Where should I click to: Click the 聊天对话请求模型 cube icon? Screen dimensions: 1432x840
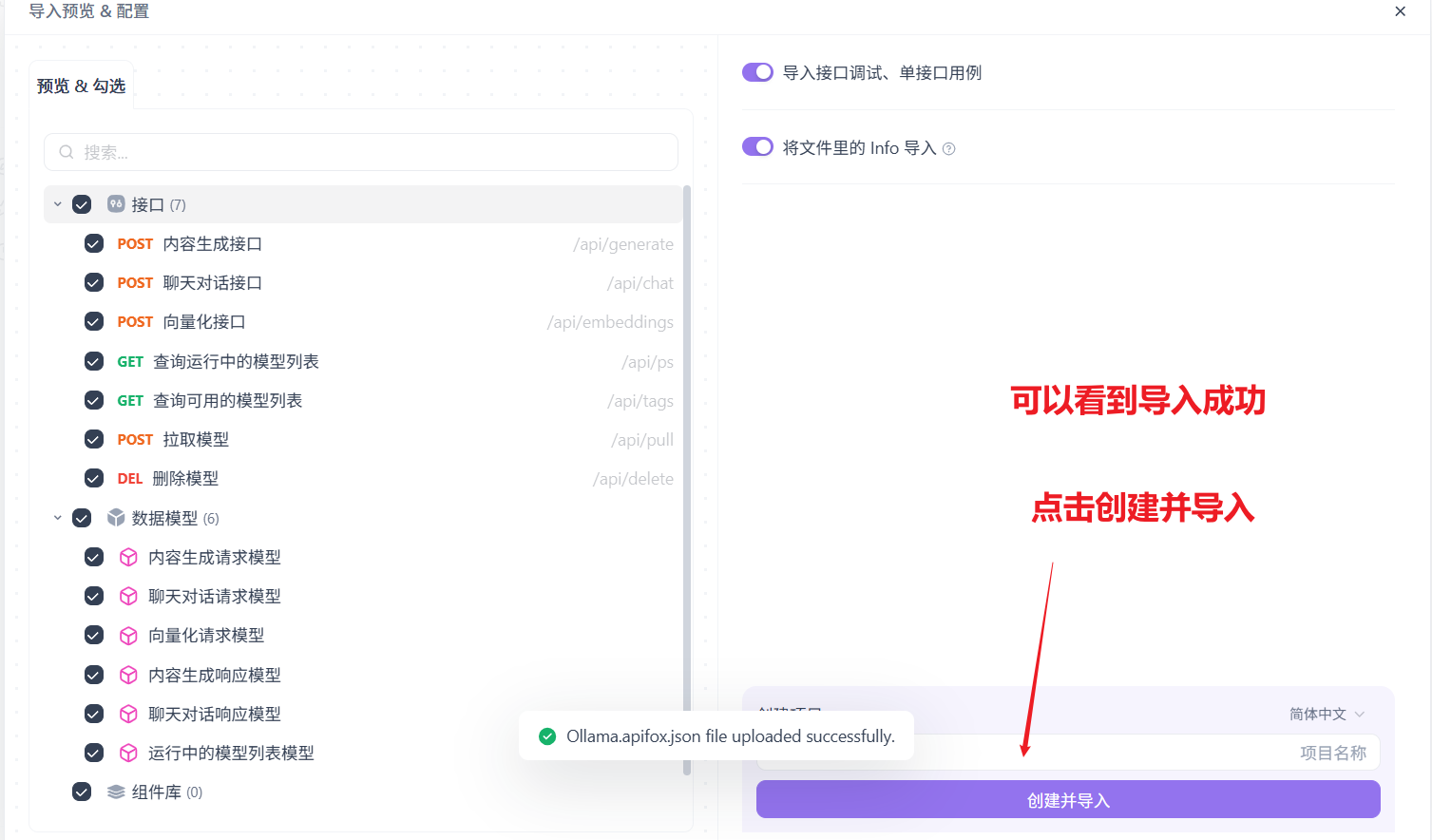(128, 596)
